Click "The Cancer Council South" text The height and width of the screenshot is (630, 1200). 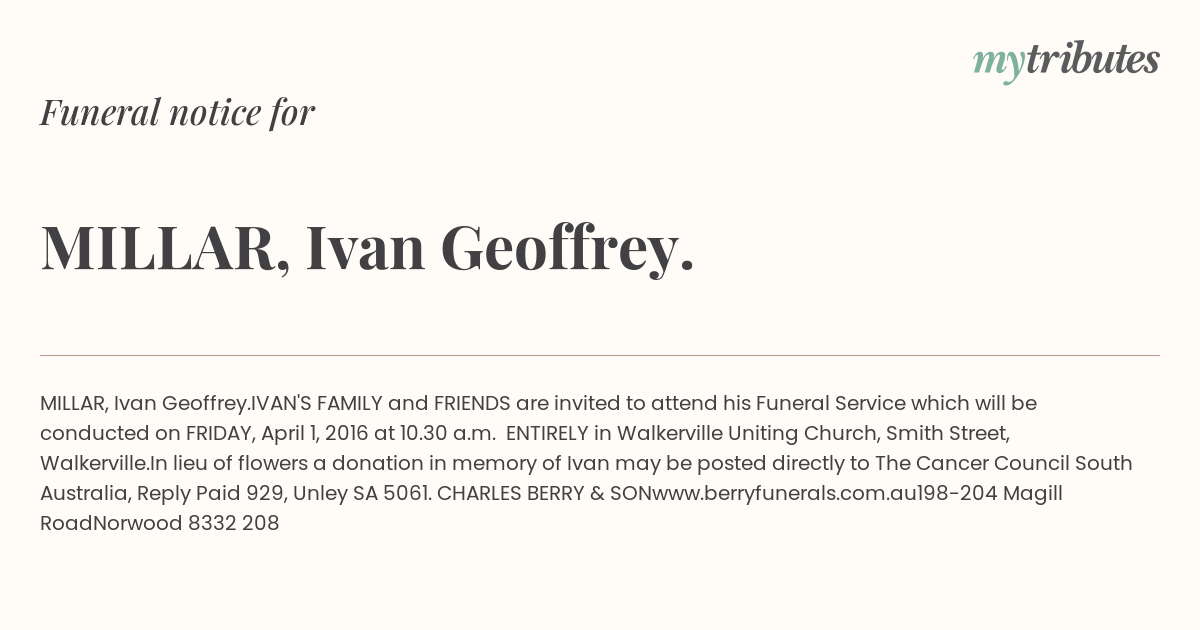(x=1004, y=463)
